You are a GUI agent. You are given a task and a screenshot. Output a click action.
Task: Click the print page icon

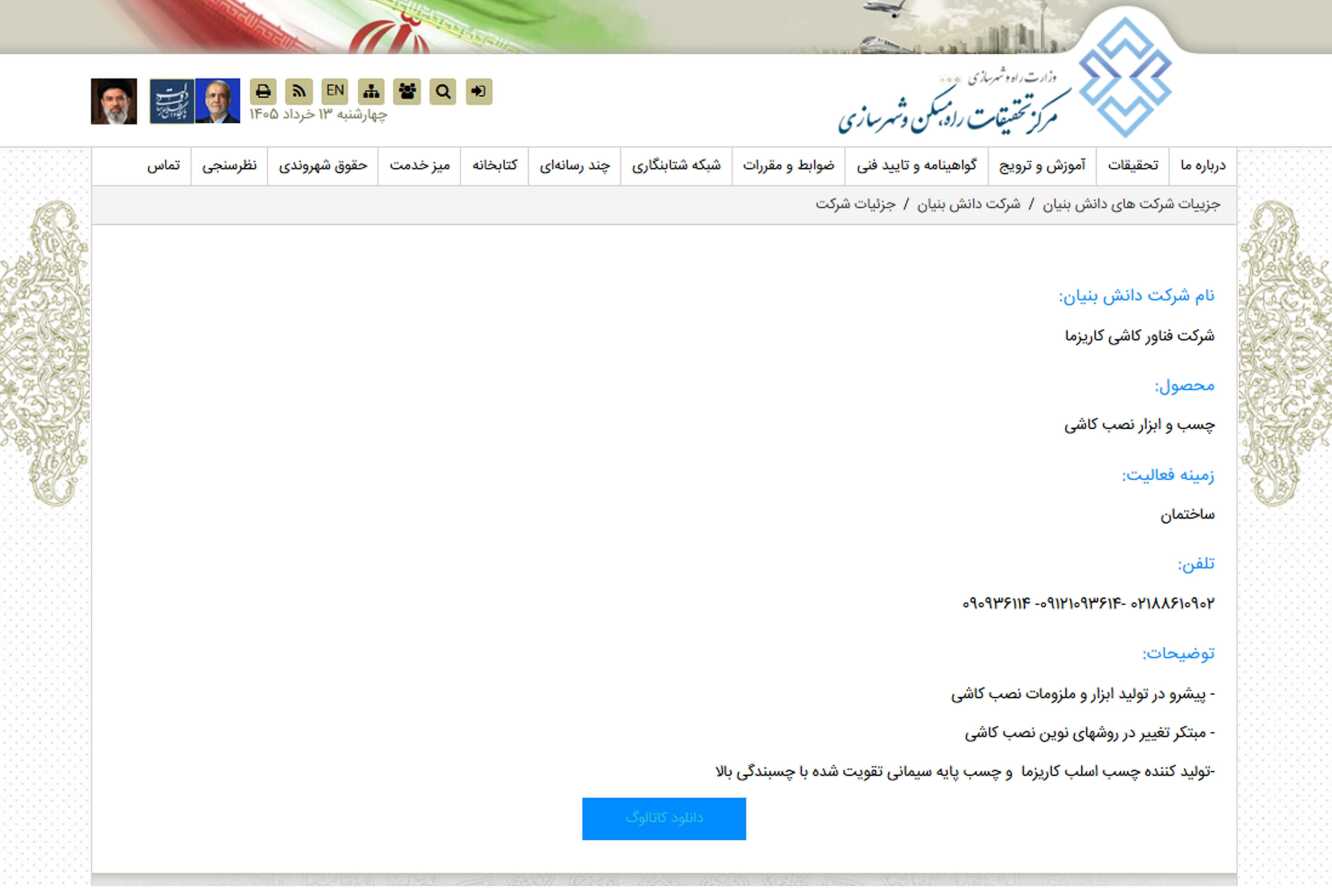click(263, 92)
